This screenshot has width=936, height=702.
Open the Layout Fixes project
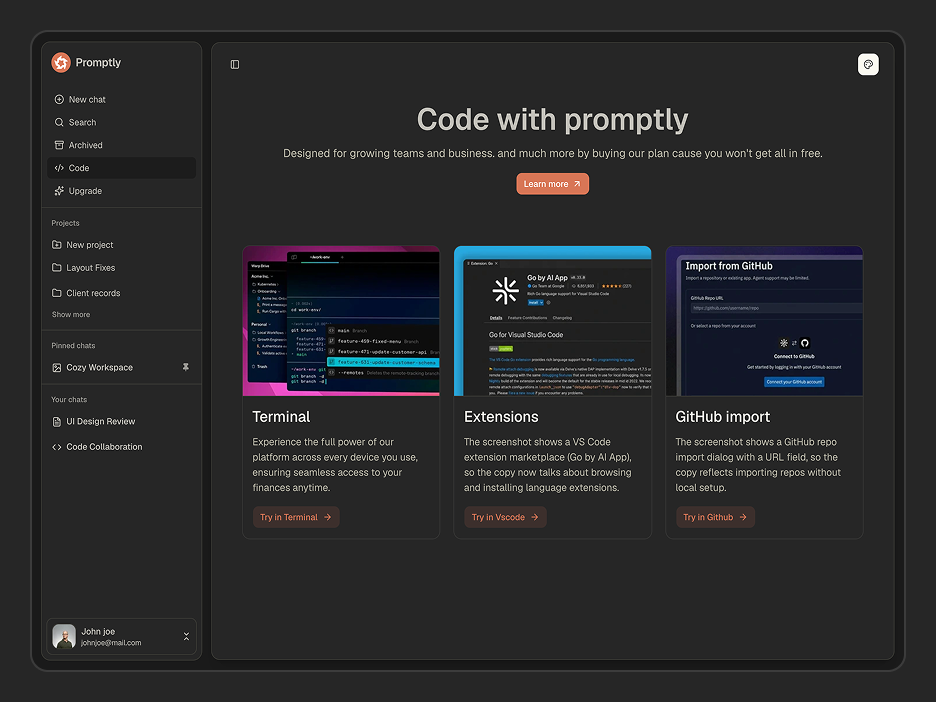tap(121, 267)
